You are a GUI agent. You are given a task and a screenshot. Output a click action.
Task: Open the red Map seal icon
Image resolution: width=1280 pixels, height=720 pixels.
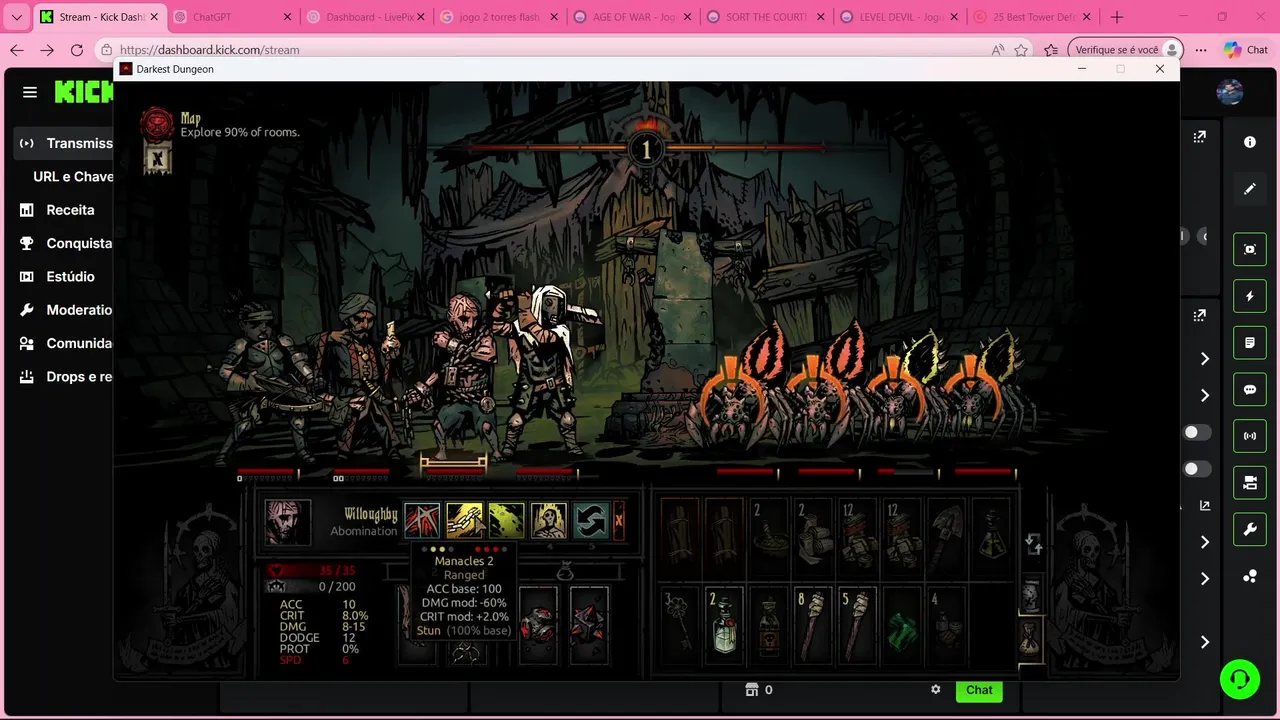tap(157, 123)
